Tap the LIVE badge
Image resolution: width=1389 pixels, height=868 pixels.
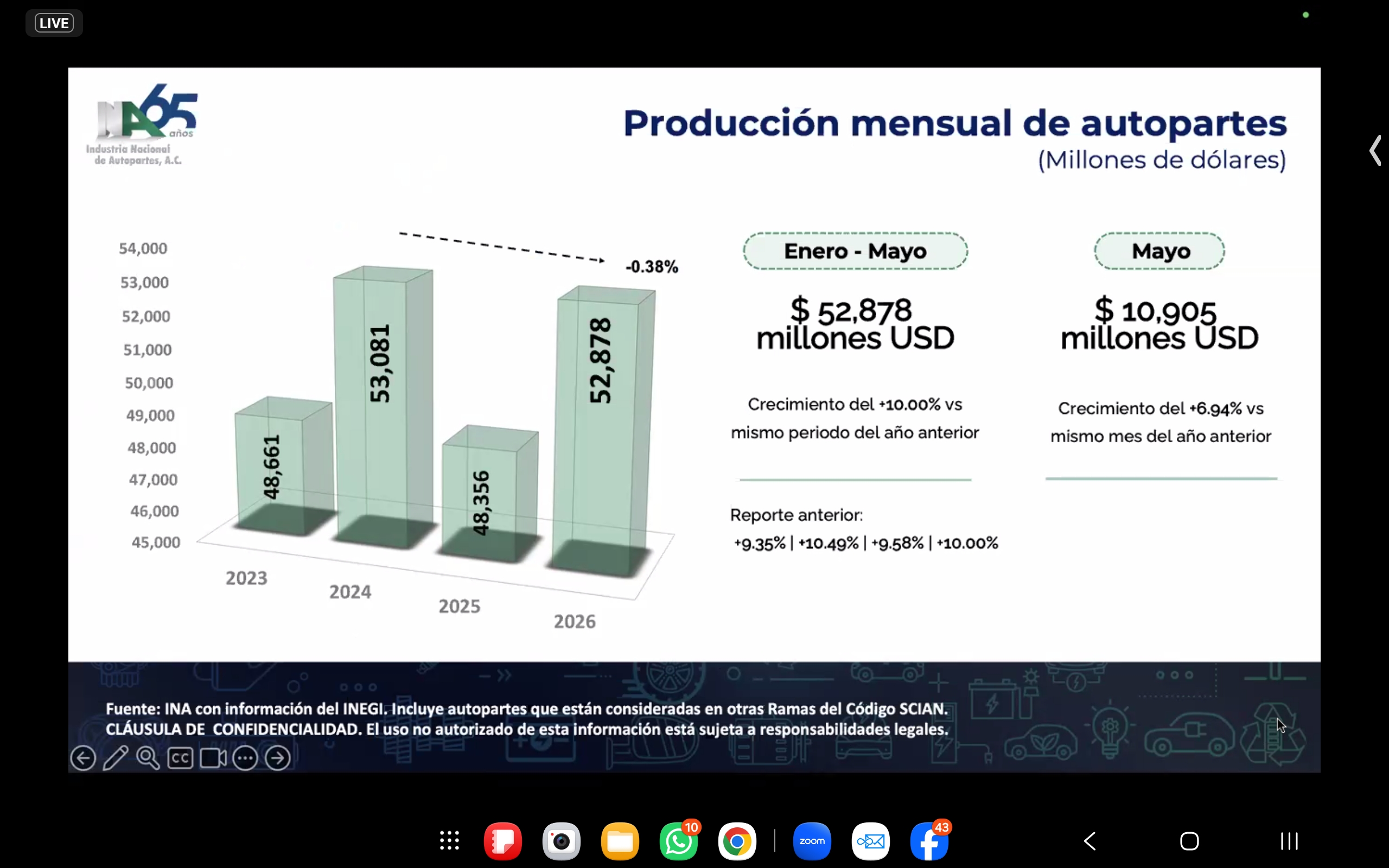point(54,23)
